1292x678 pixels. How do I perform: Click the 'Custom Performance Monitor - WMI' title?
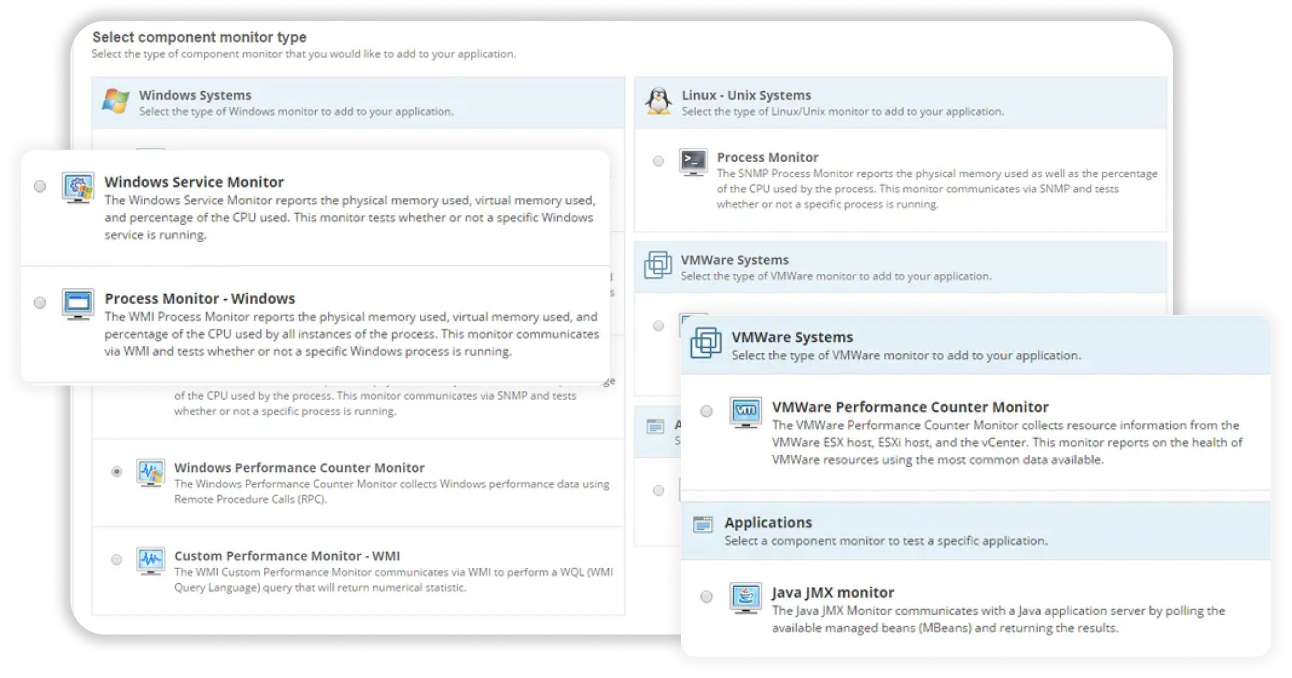pos(287,555)
